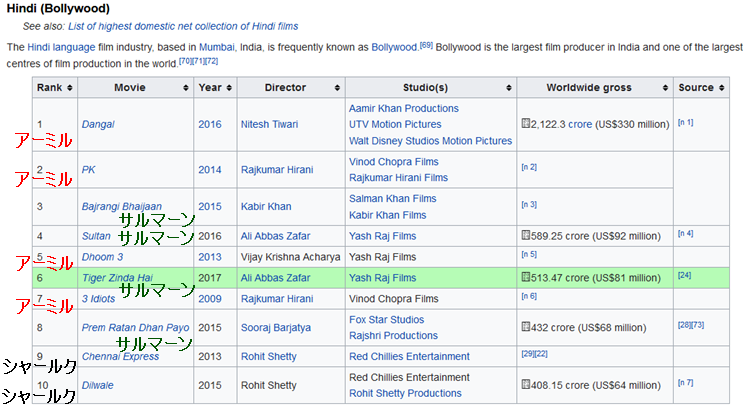Viewport: 750px width, 411px height.
Task: Sort table by Rank column arrows
Action: pos(70,88)
